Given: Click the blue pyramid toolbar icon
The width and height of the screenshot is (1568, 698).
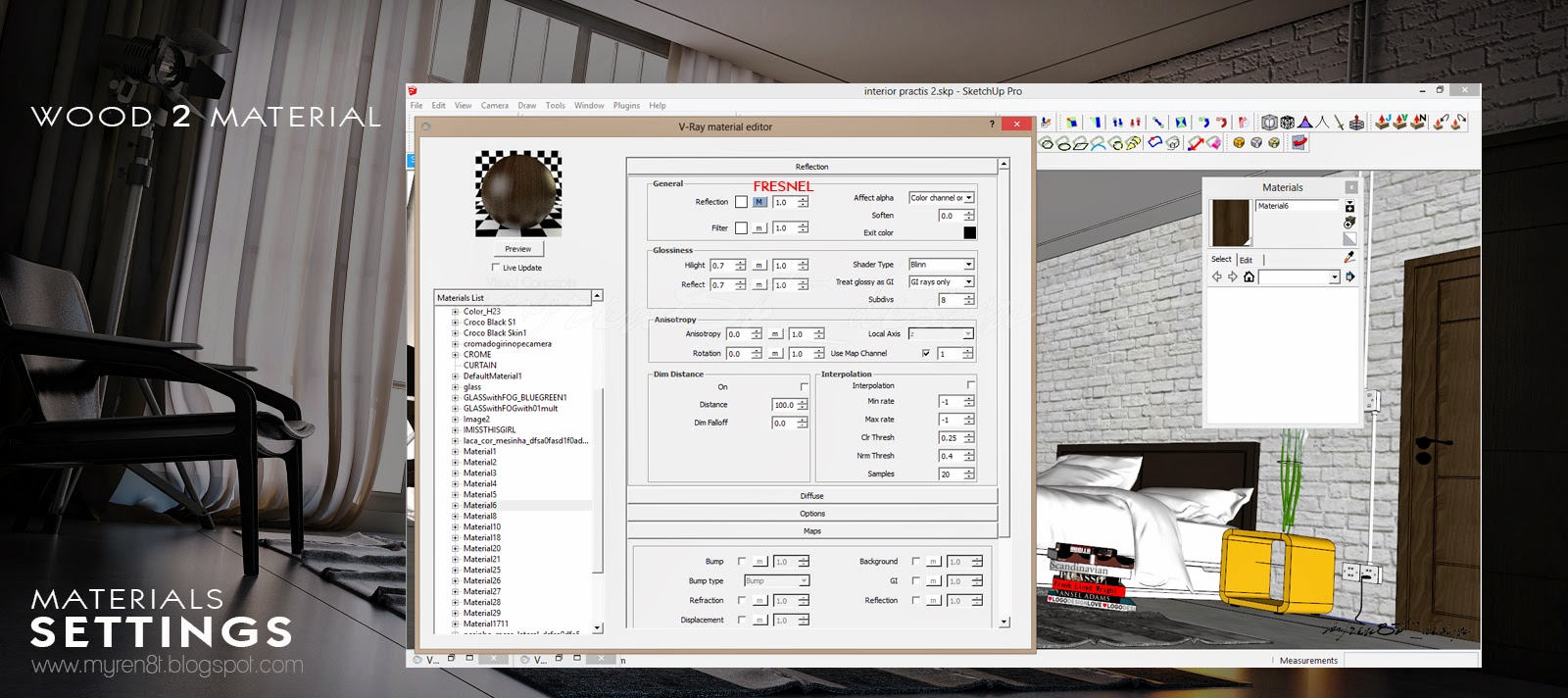Looking at the screenshot, I should pyautogui.click(x=1305, y=123).
